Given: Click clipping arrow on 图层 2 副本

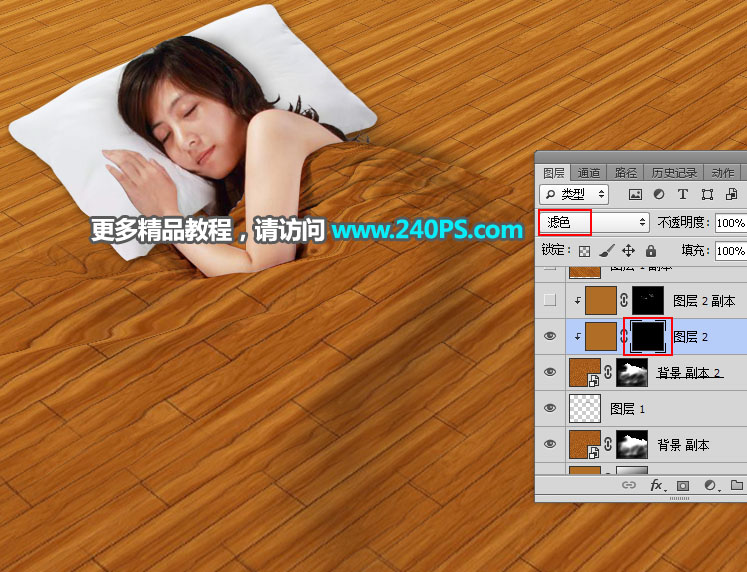Looking at the screenshot, I should 577,301.
